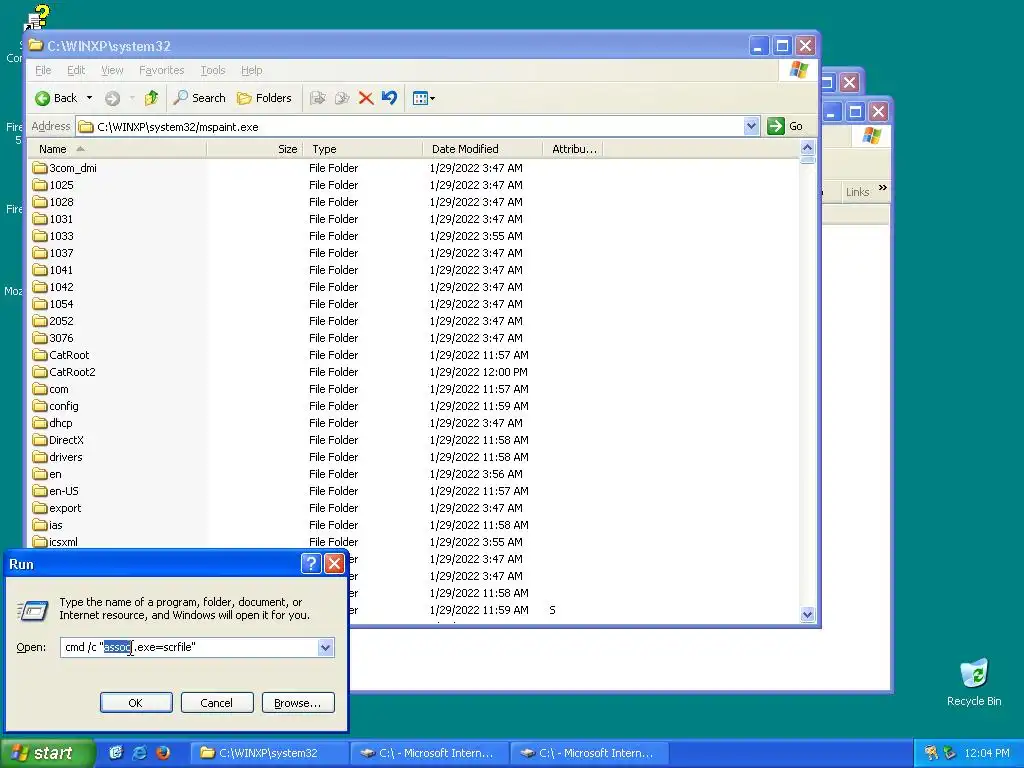Sort by Size column header

point(254,149)
